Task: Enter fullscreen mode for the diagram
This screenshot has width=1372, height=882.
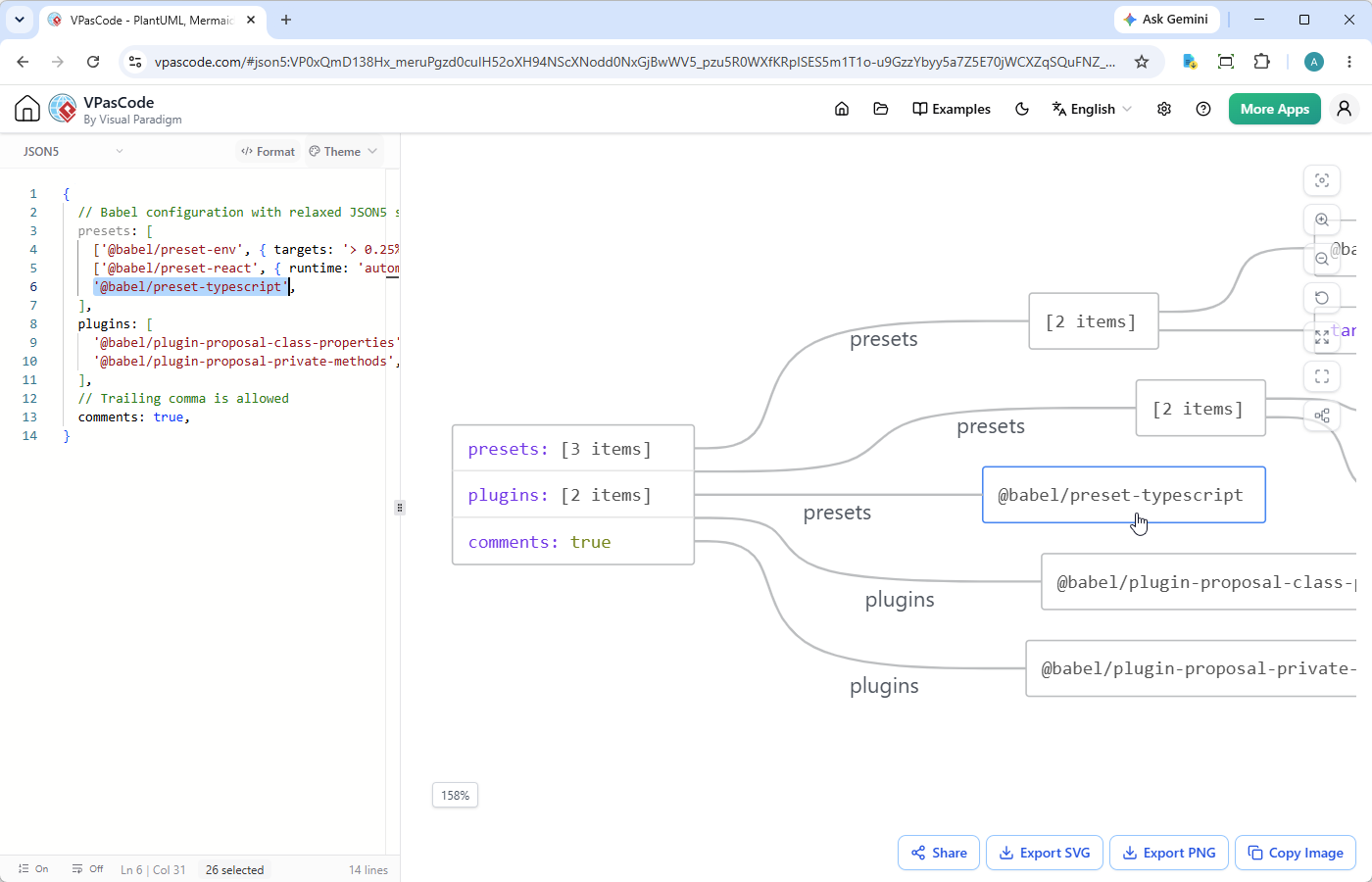Action: pyautogui.click(x=1322, y=376)
